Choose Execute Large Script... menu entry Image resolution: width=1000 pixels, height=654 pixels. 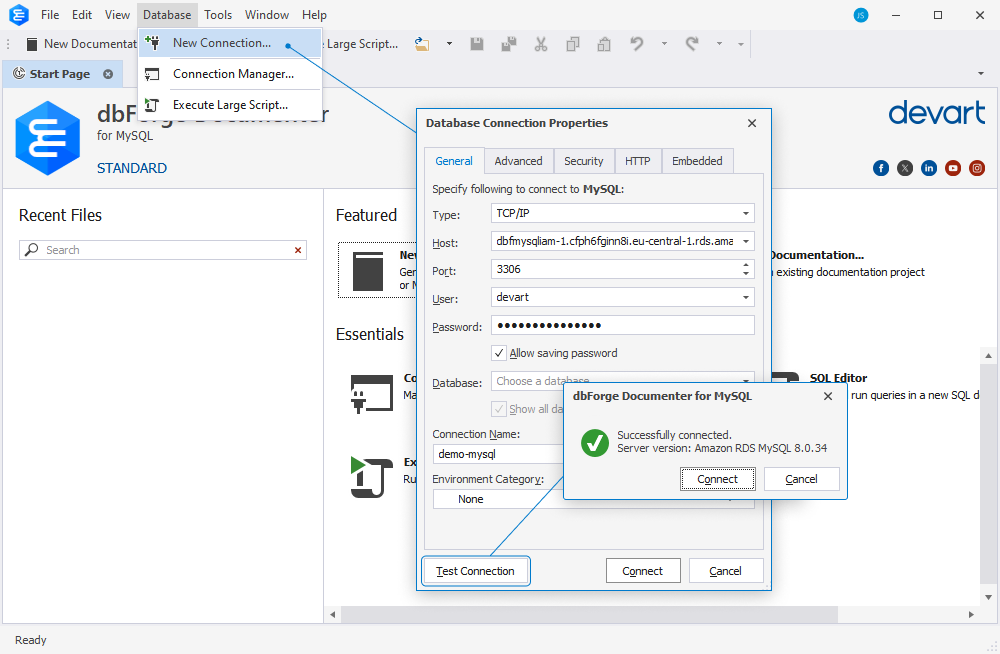230,105
